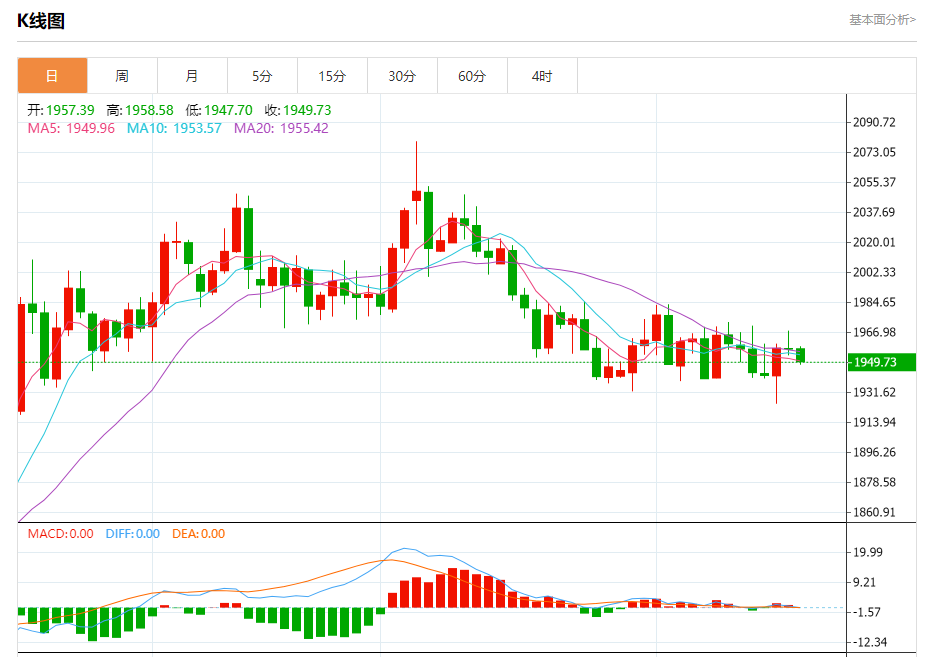This screenshot has height=657, width=928.
Task: Click the last green candlestick on the chart
Action: [801, 355]
